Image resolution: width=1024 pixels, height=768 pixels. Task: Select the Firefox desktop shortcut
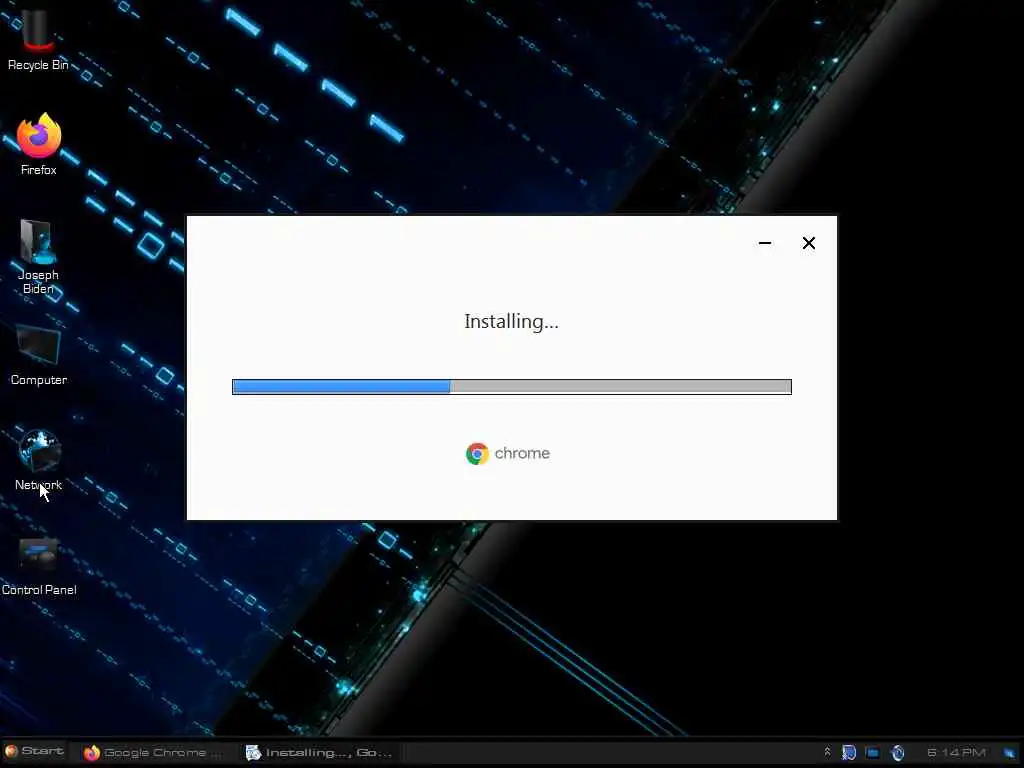click(39, 144)
